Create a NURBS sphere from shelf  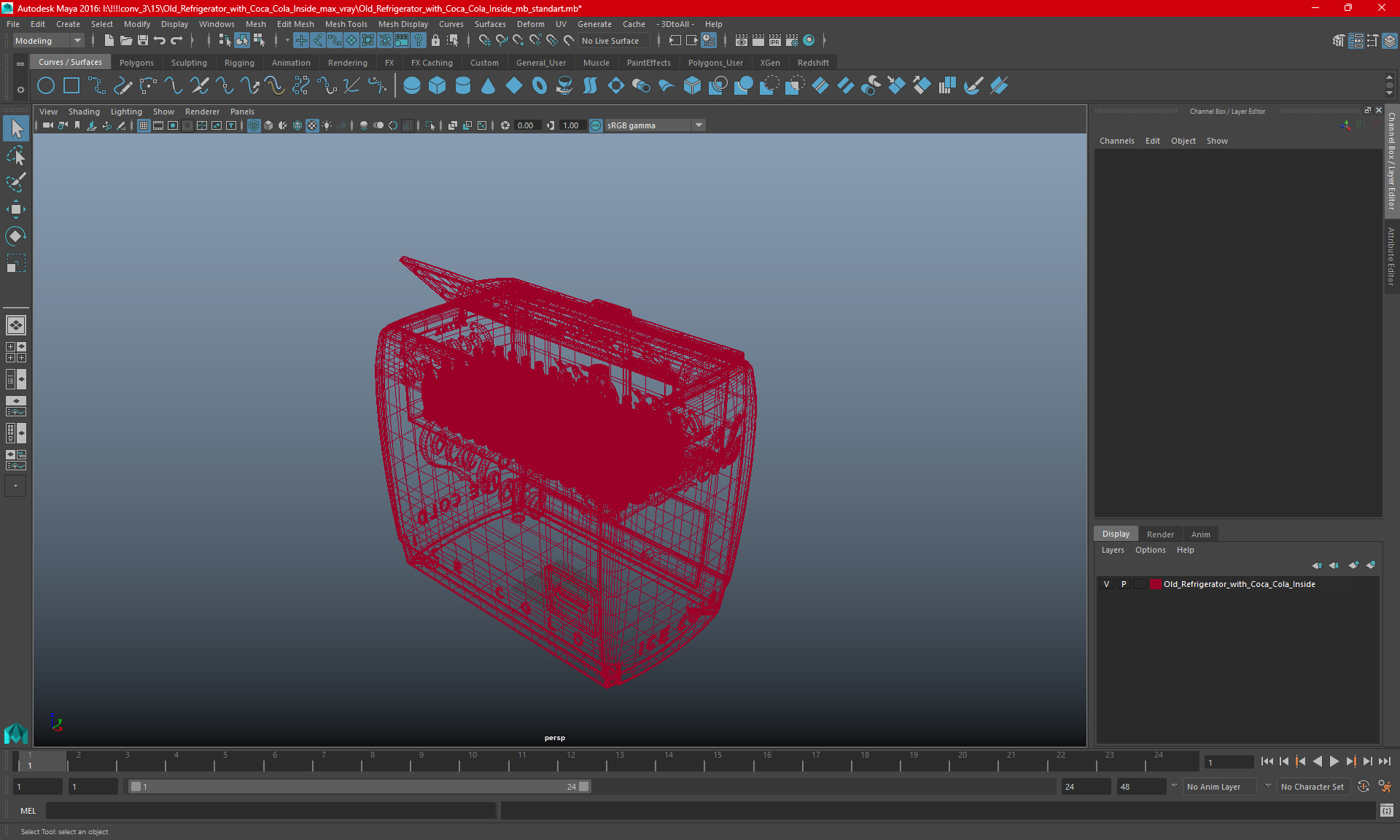click(412, 86)
